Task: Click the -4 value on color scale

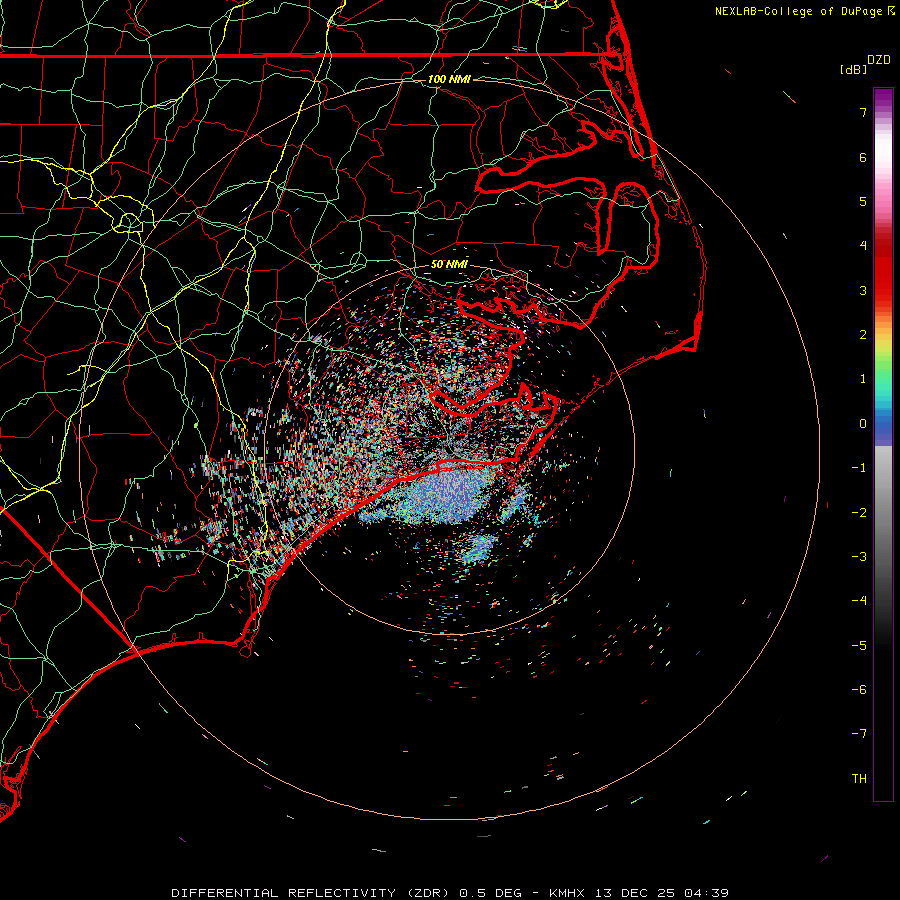Action: pos(859,602)
